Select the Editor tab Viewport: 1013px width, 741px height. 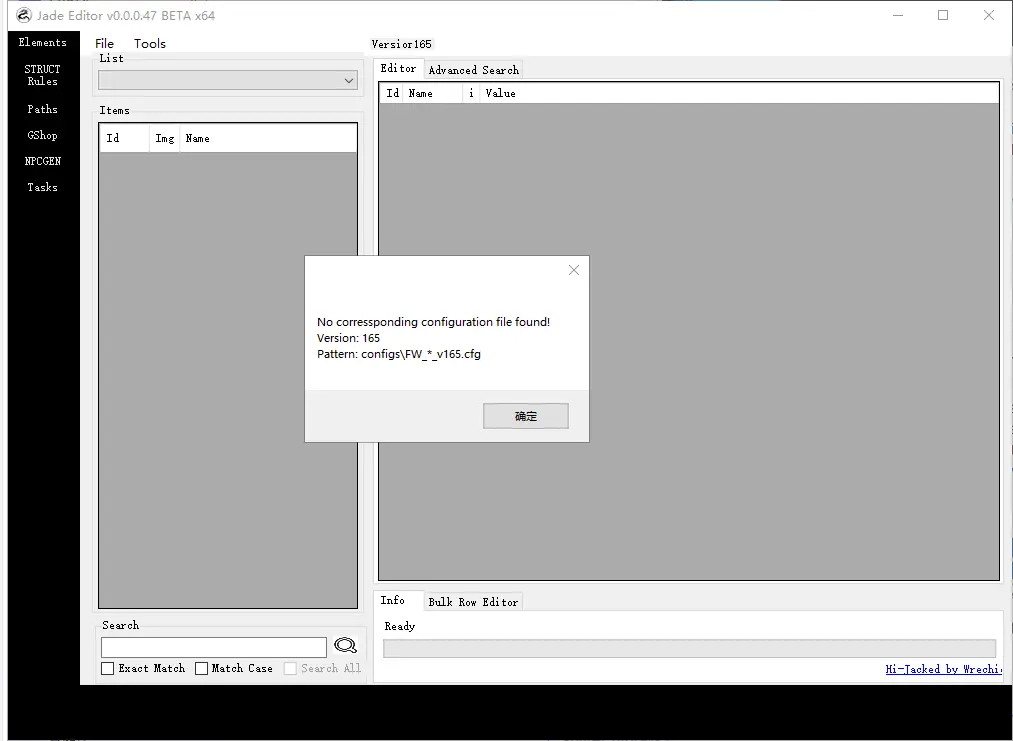click(398, 68)
